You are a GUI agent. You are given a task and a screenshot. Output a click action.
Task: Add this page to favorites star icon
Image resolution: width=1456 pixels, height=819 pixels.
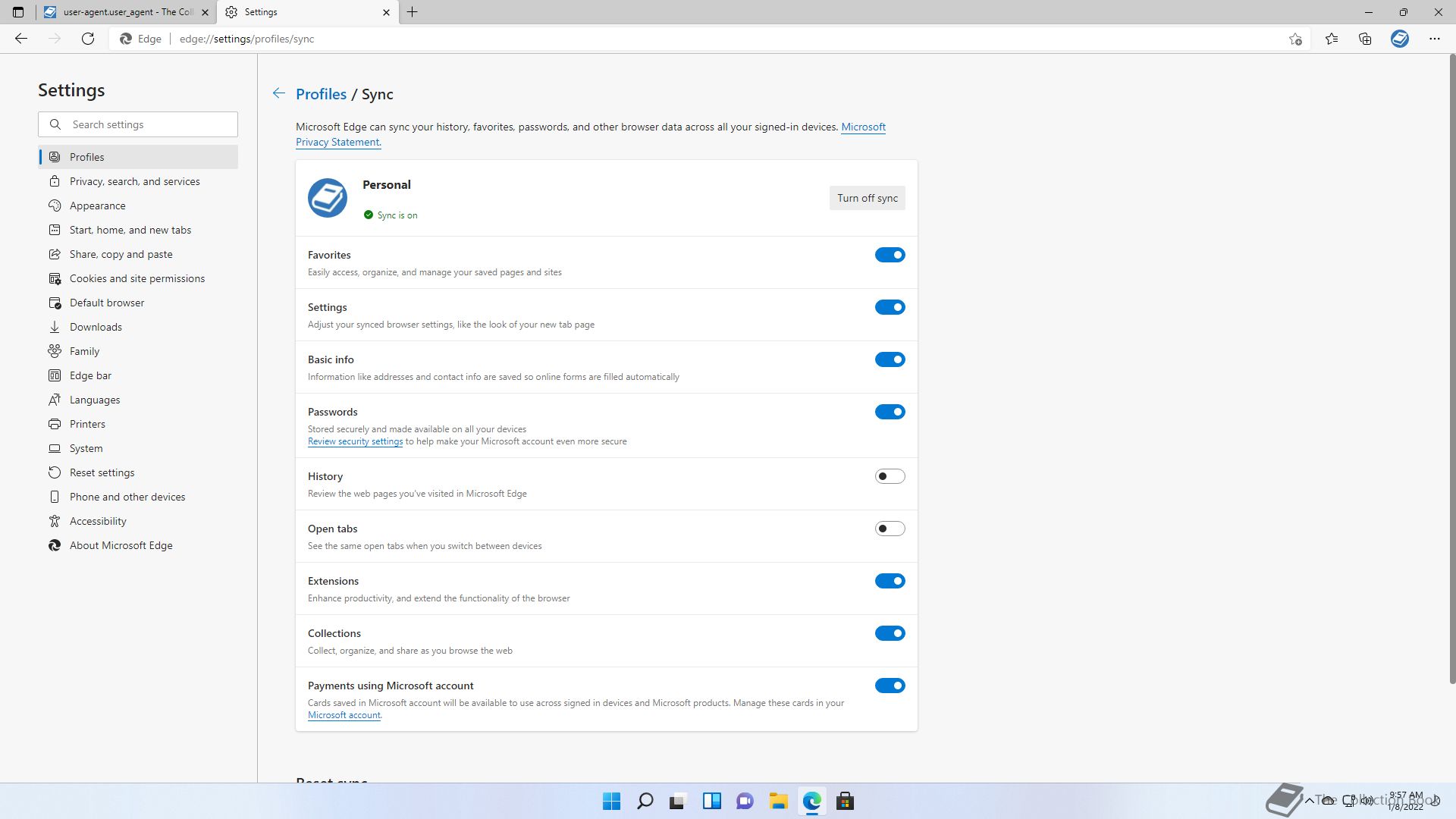[x=1295, y=39]
